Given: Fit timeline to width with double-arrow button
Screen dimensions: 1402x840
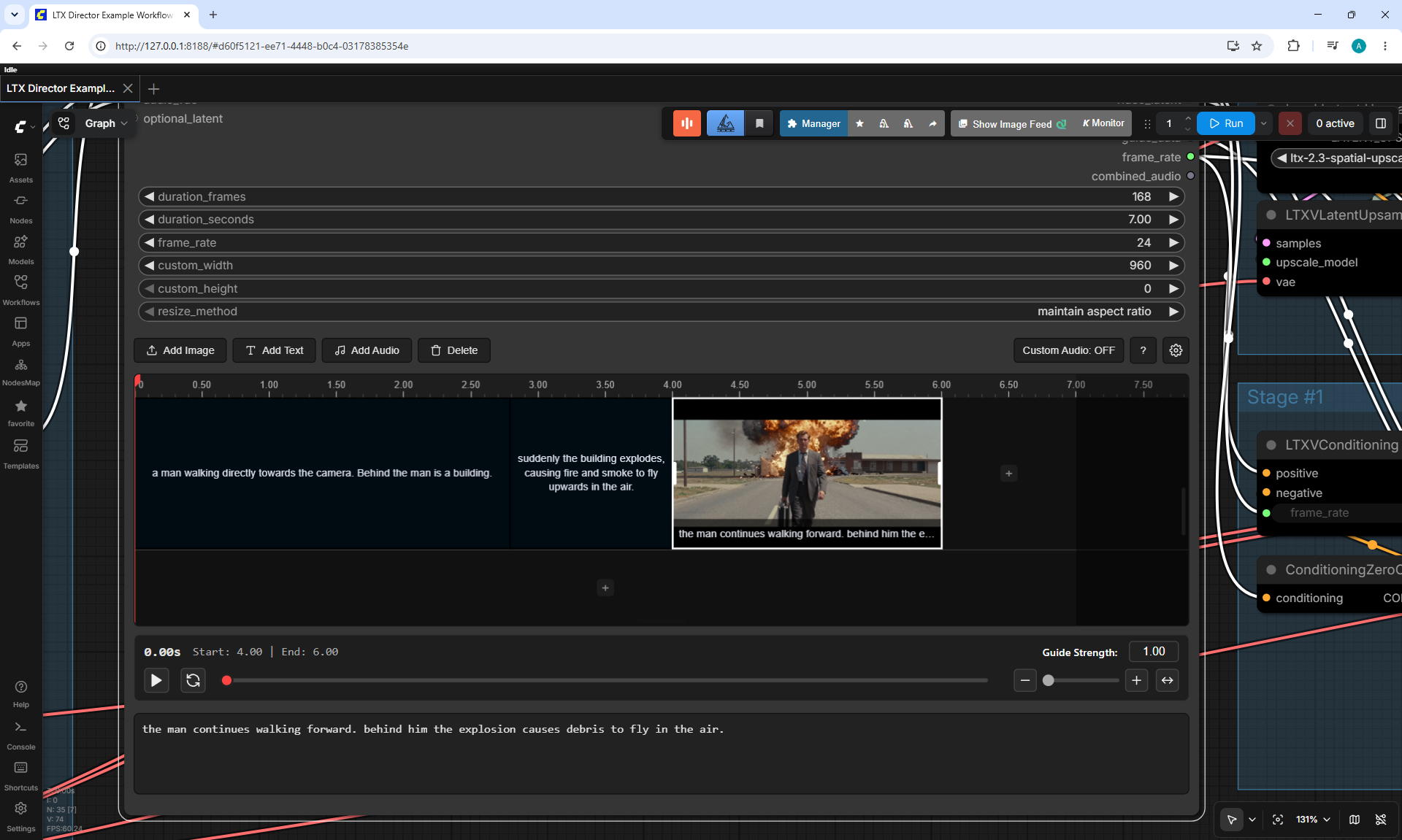Looking at the screenshot, I should 1168,680.
